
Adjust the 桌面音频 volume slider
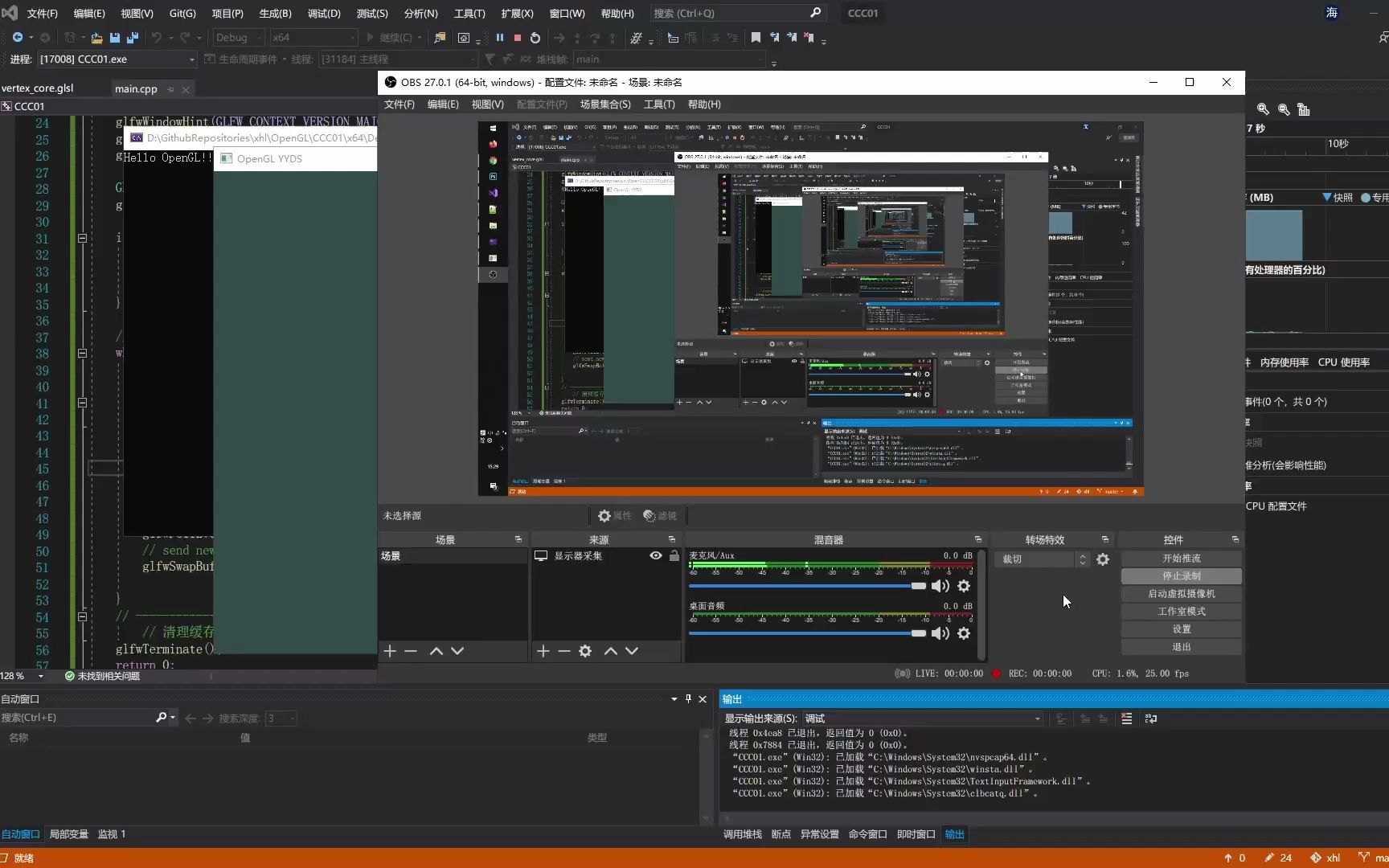tap(807, 633)
